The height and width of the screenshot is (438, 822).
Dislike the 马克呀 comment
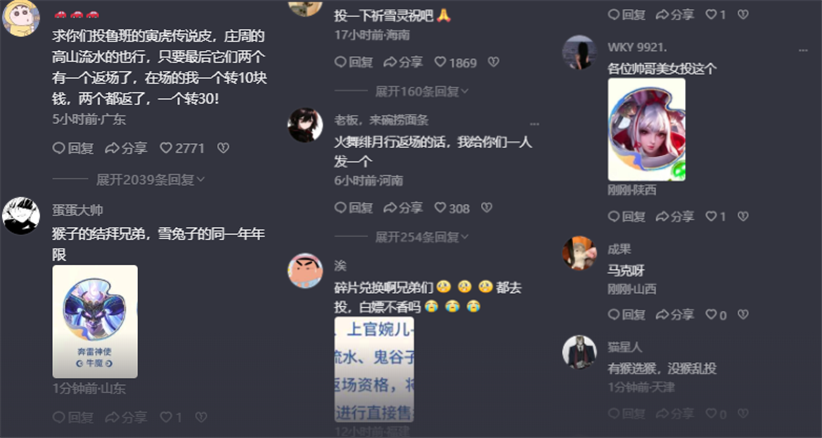pos(743,314)
